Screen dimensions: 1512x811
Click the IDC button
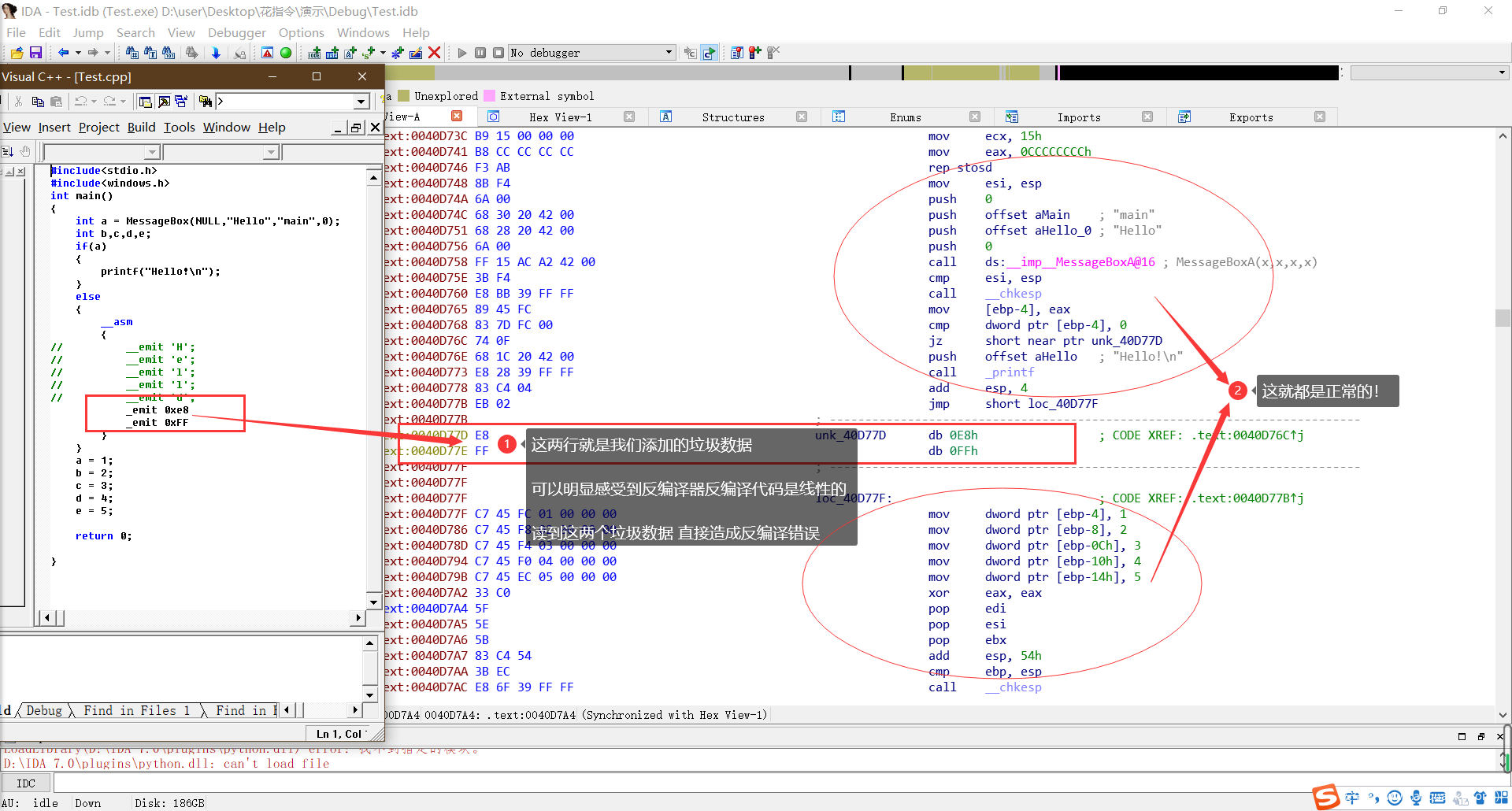26,783
